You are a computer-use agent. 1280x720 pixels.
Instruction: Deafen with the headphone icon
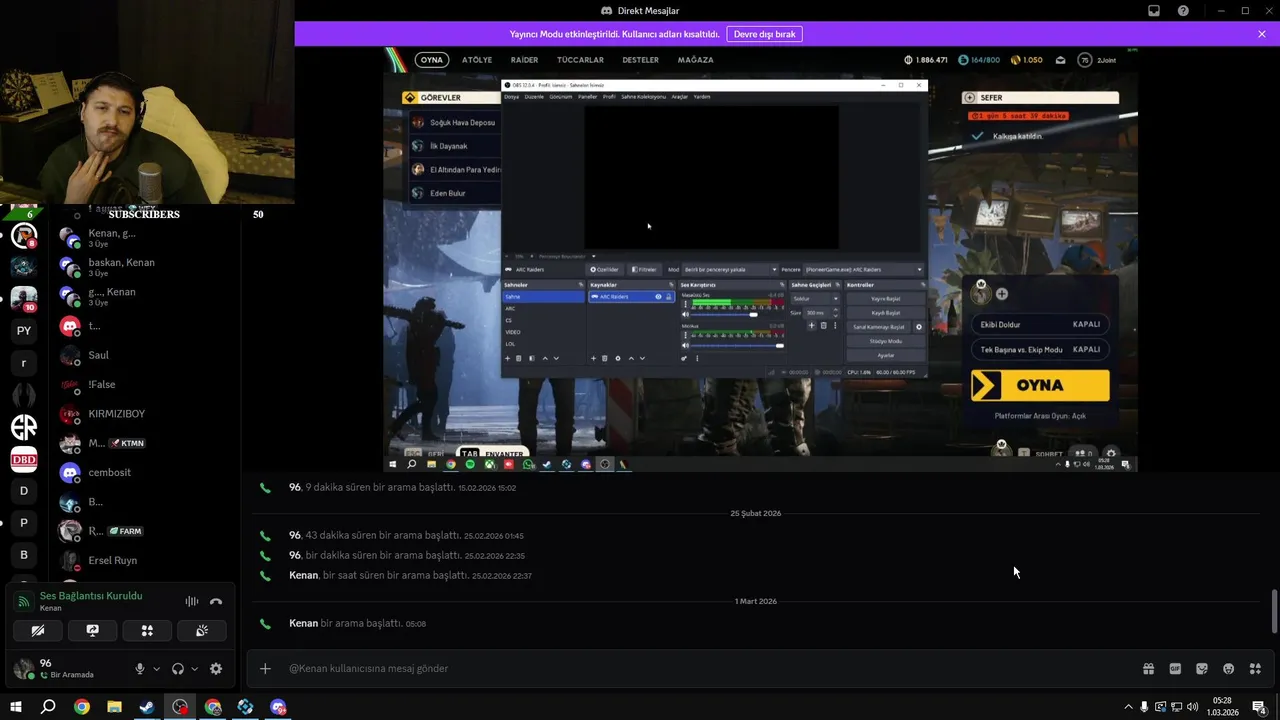click(178, 669)
